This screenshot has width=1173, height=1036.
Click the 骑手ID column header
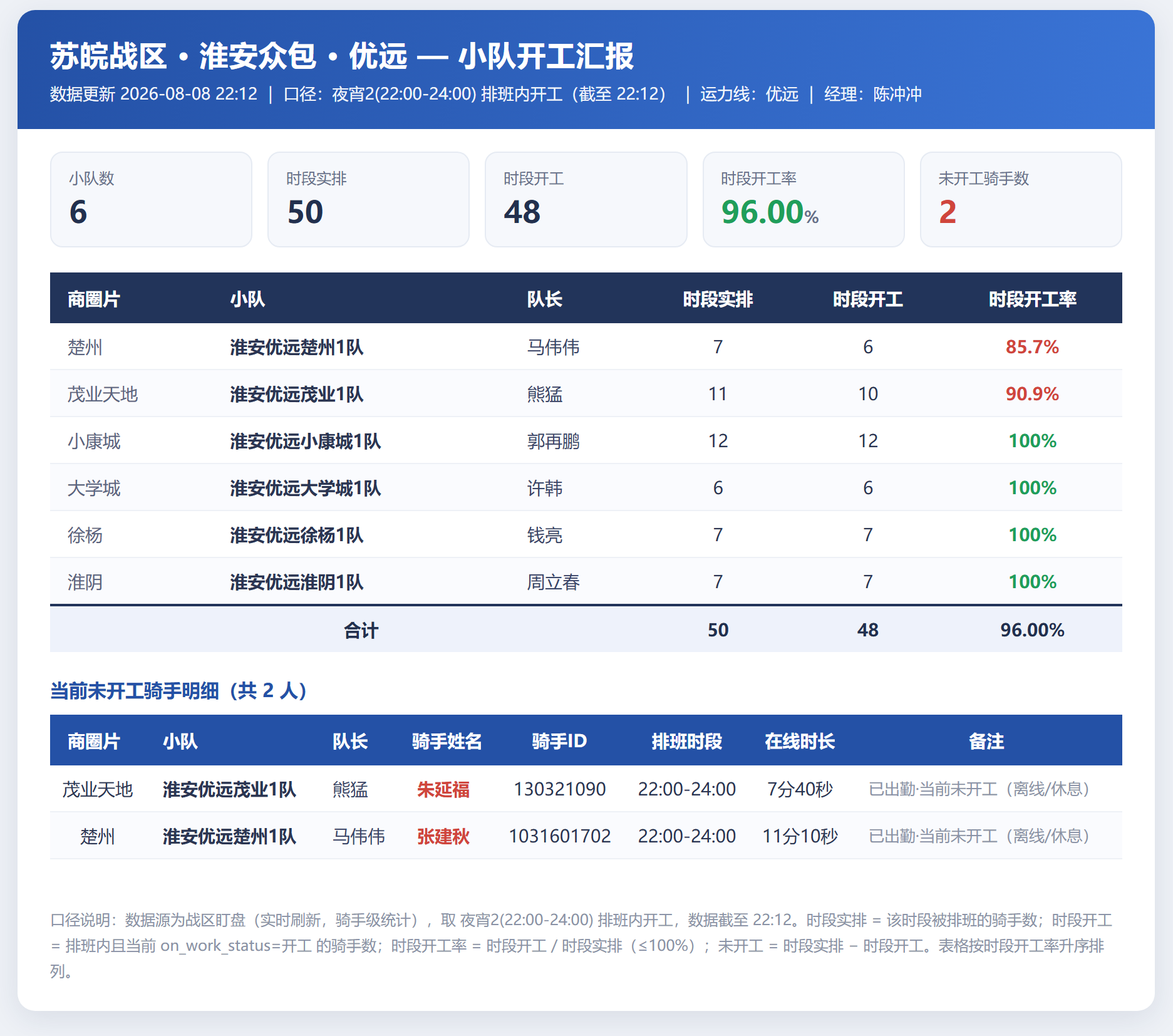click(x=559, y=741)
